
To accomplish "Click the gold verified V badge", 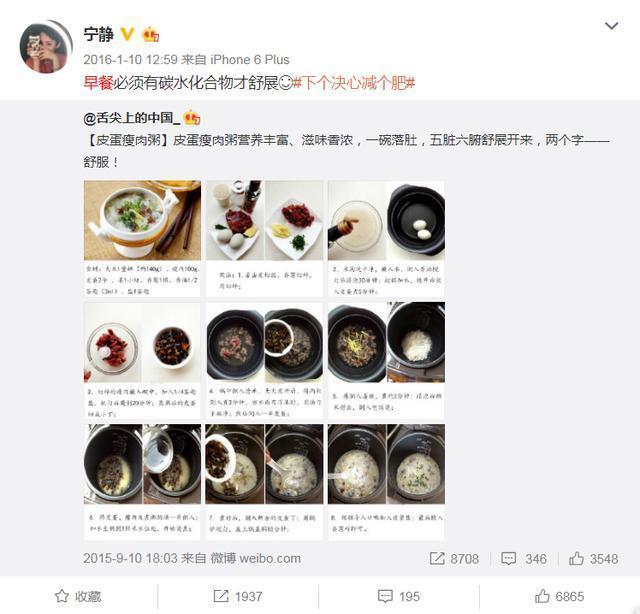I will [127, 34].
